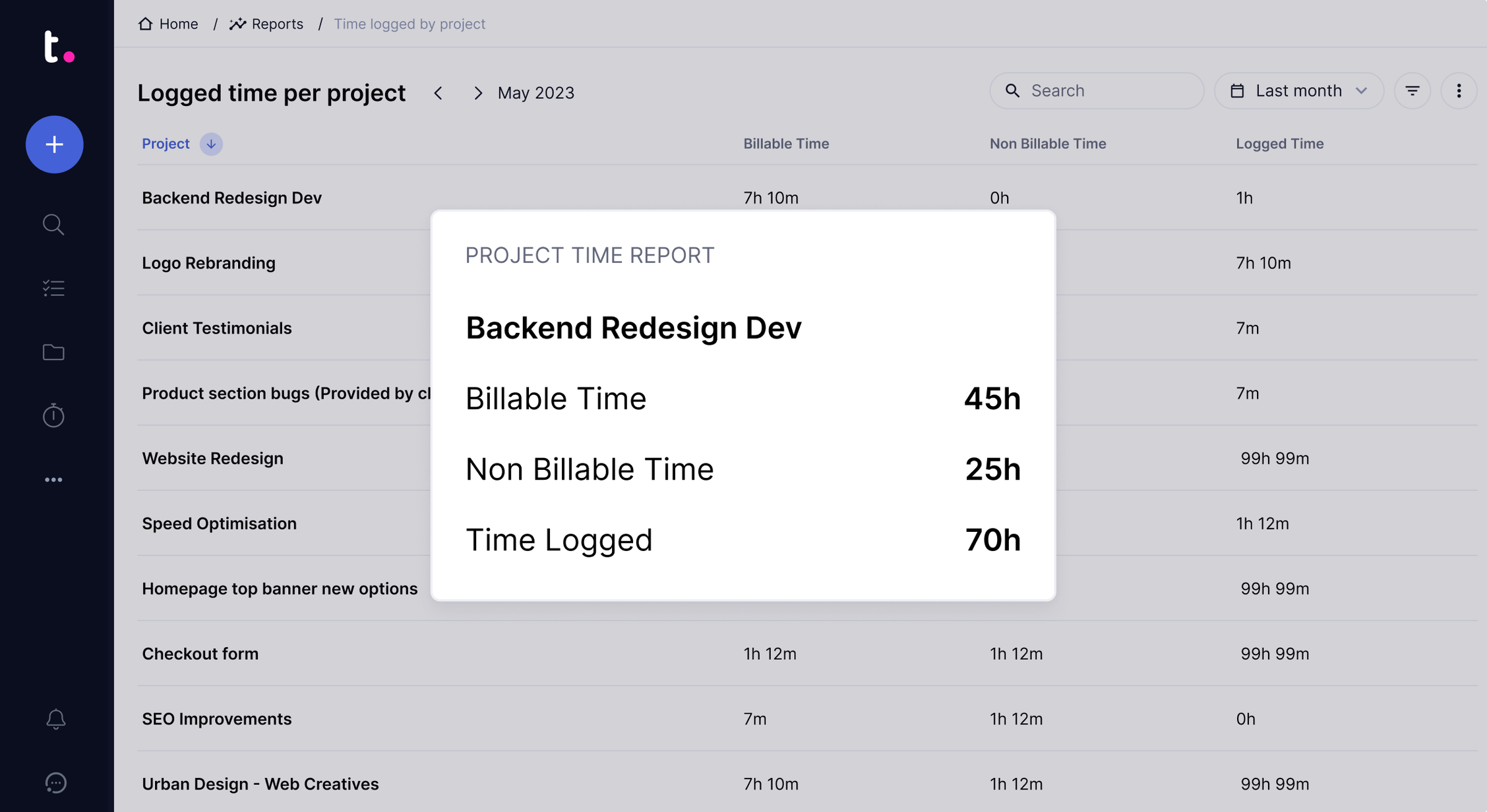The width and height of the screenshot is (1487, 812).
Task: Click the previous month arrow
Action: [439, 93]
